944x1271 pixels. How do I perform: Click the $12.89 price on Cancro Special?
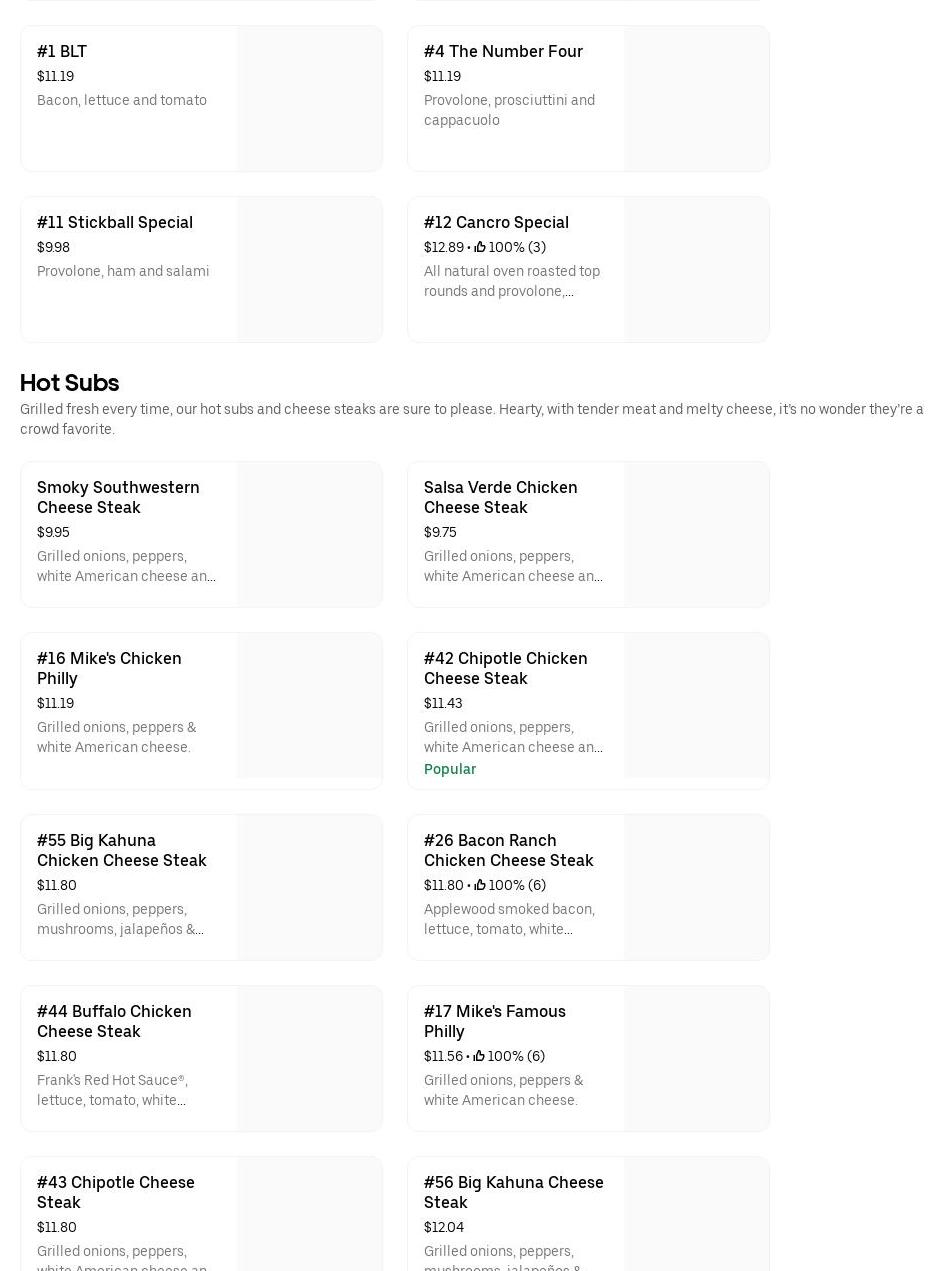[443, 247]
